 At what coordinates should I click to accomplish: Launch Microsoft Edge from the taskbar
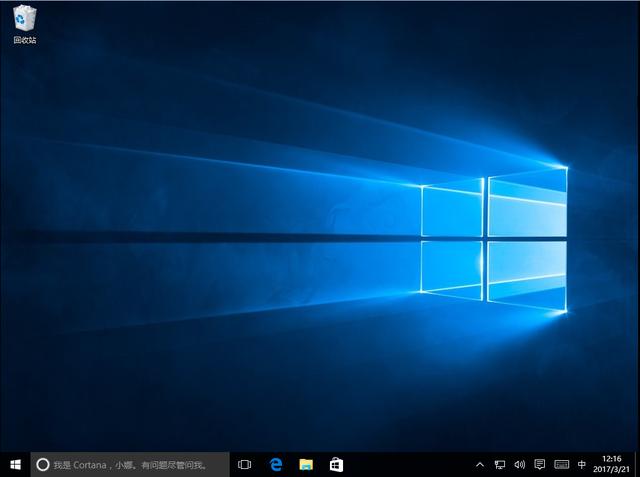point(276,464)
